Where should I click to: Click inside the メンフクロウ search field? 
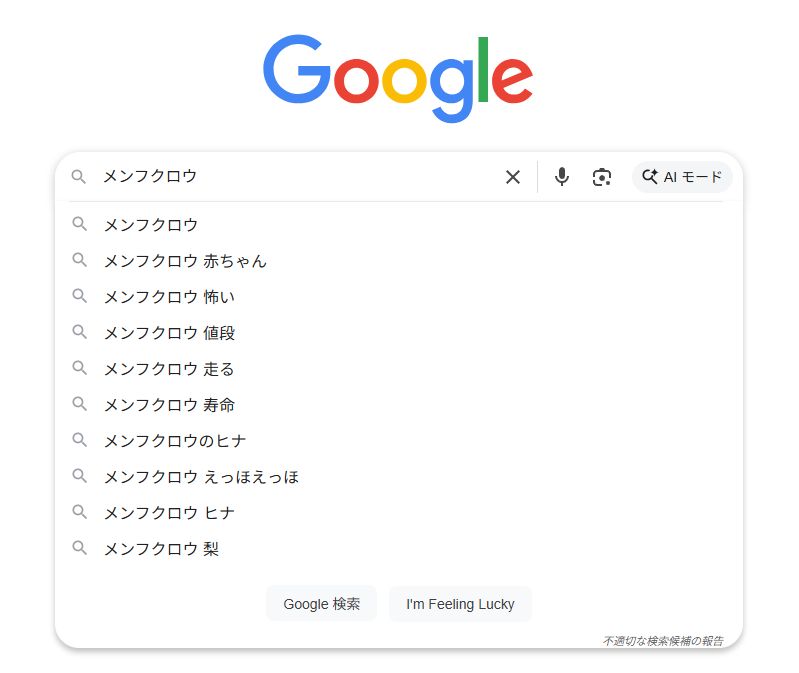[x=300, y=177]
